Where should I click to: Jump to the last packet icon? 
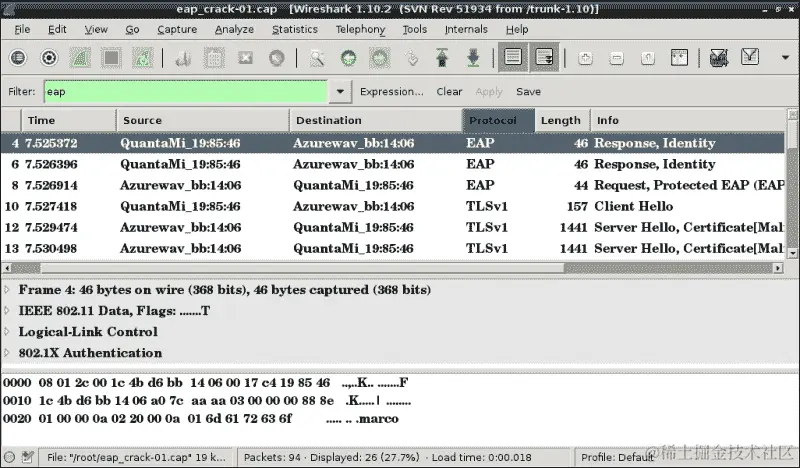473,58
